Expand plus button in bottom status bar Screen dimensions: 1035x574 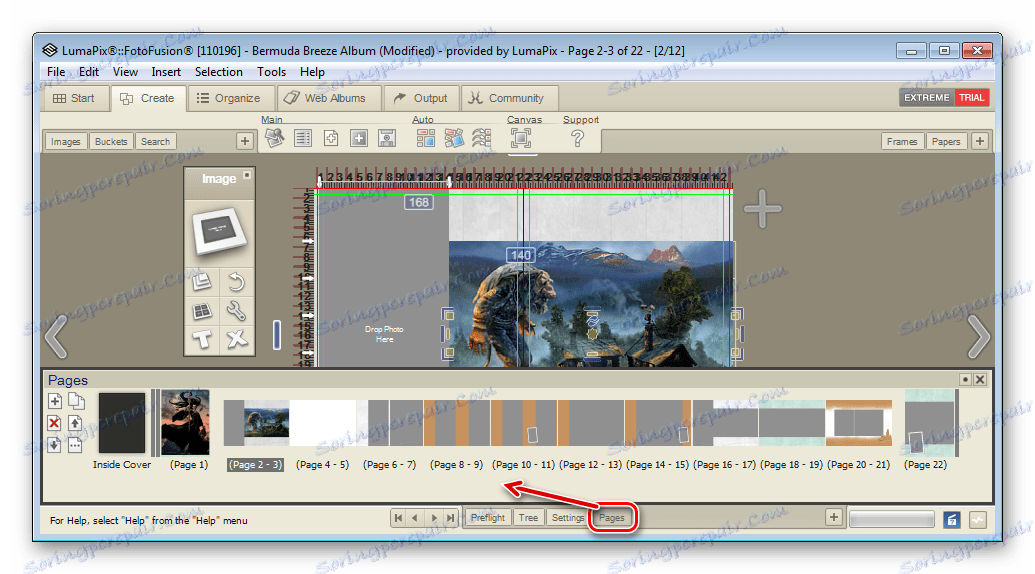834,517
